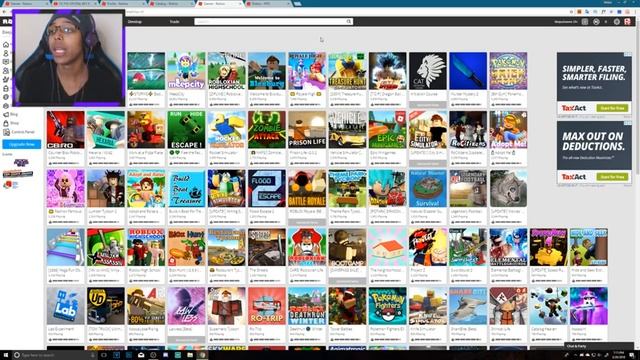Image resolution: width=640 pixels, height=360 pixels.
Task: Click the search magnifier icon in search box
Action: (349, 22)
